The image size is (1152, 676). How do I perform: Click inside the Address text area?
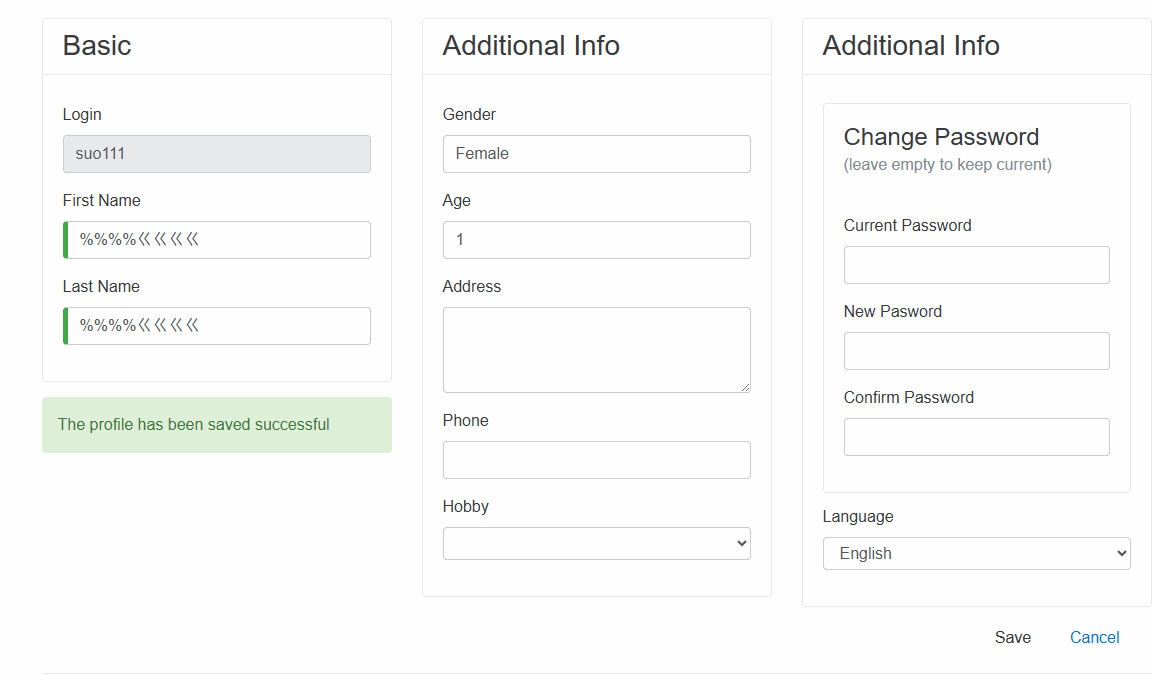click(x=596, y=349)
